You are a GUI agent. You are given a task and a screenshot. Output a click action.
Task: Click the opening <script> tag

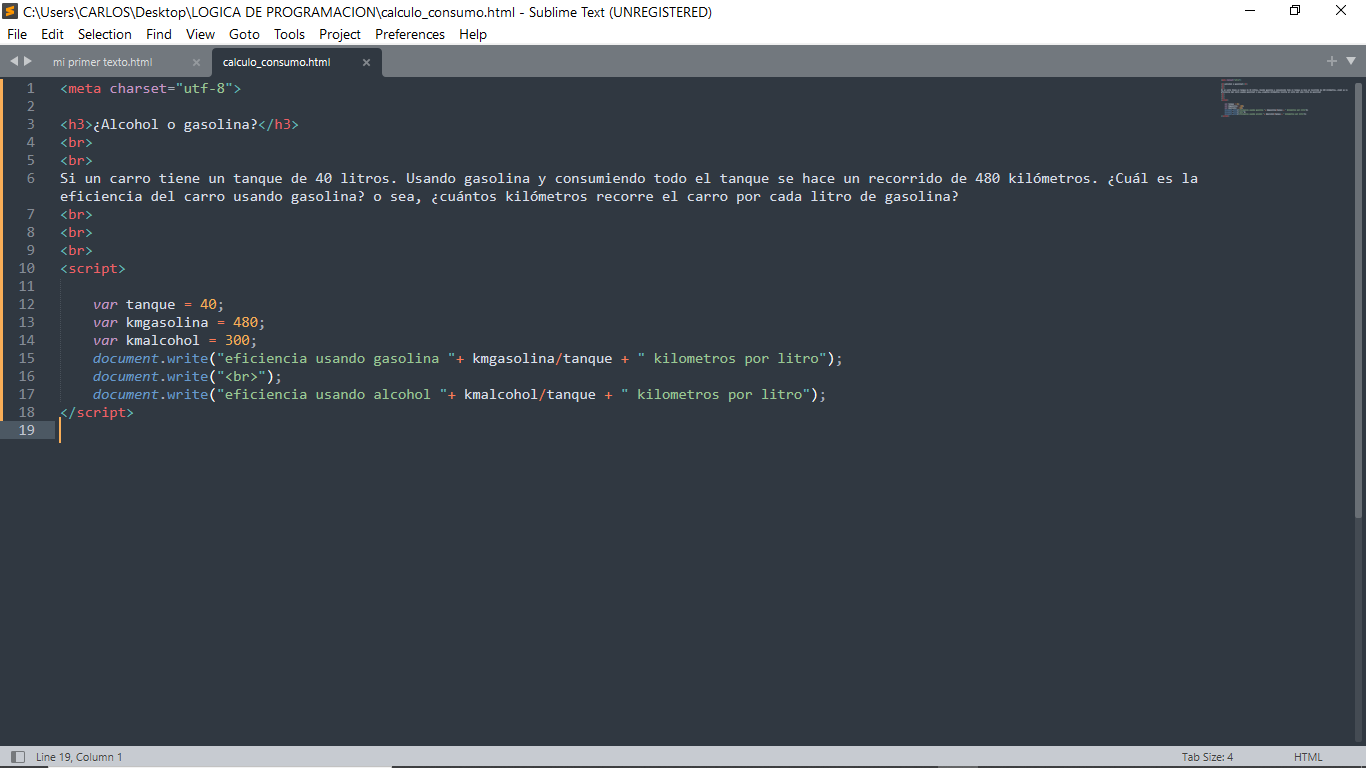93,268
